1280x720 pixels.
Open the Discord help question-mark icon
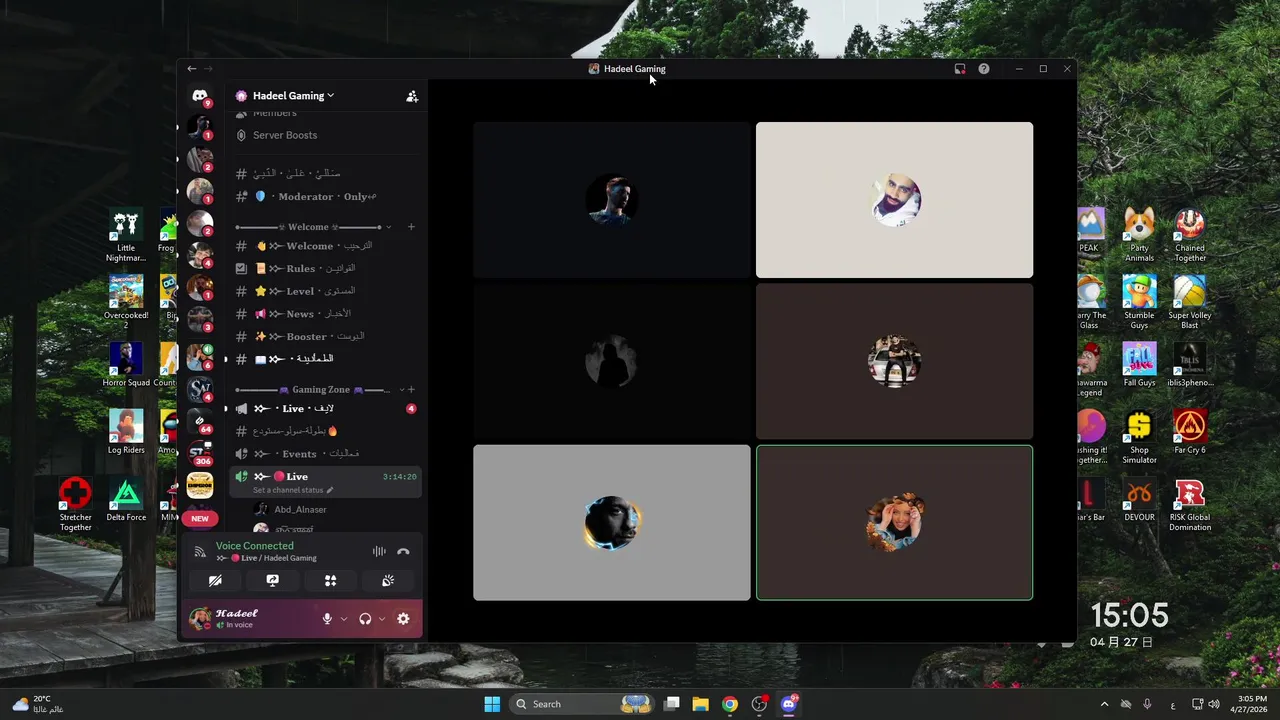point(984,69)
